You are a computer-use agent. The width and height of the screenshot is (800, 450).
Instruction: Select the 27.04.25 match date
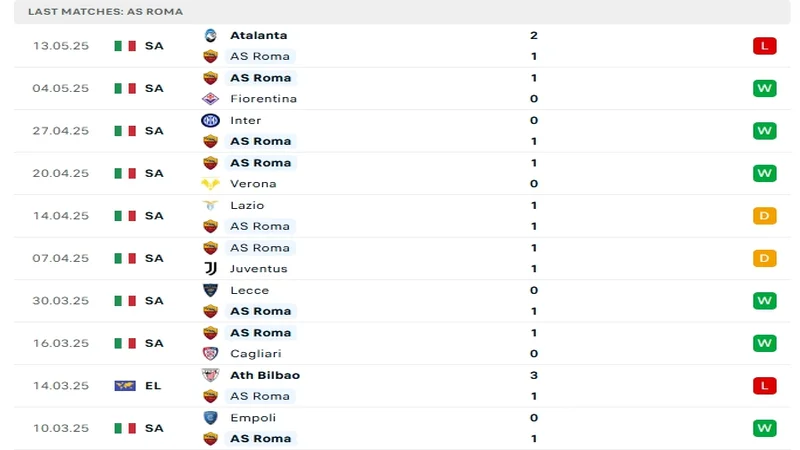click(x=61, y=131)
